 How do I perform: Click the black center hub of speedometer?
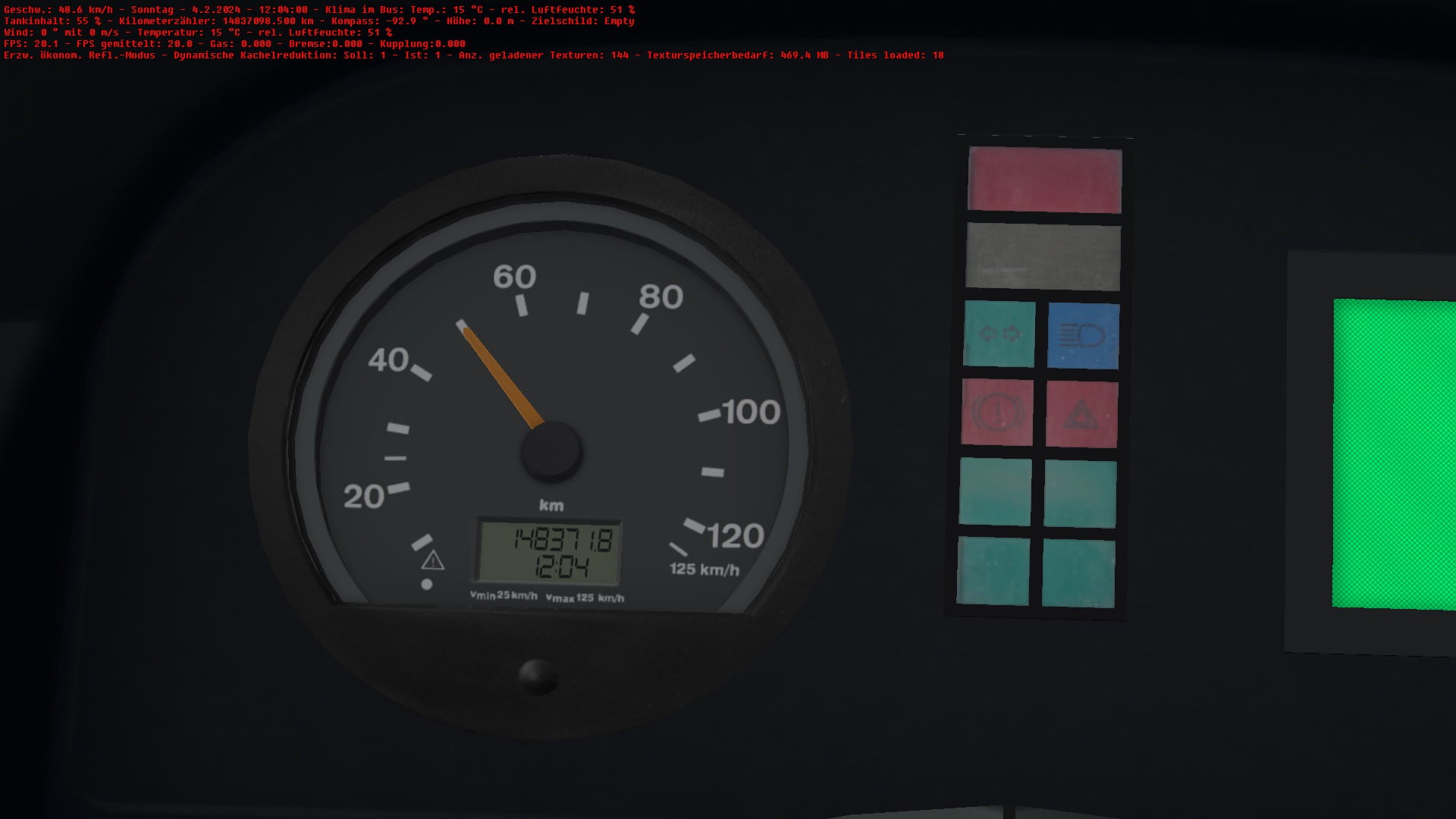pos(551,450)
